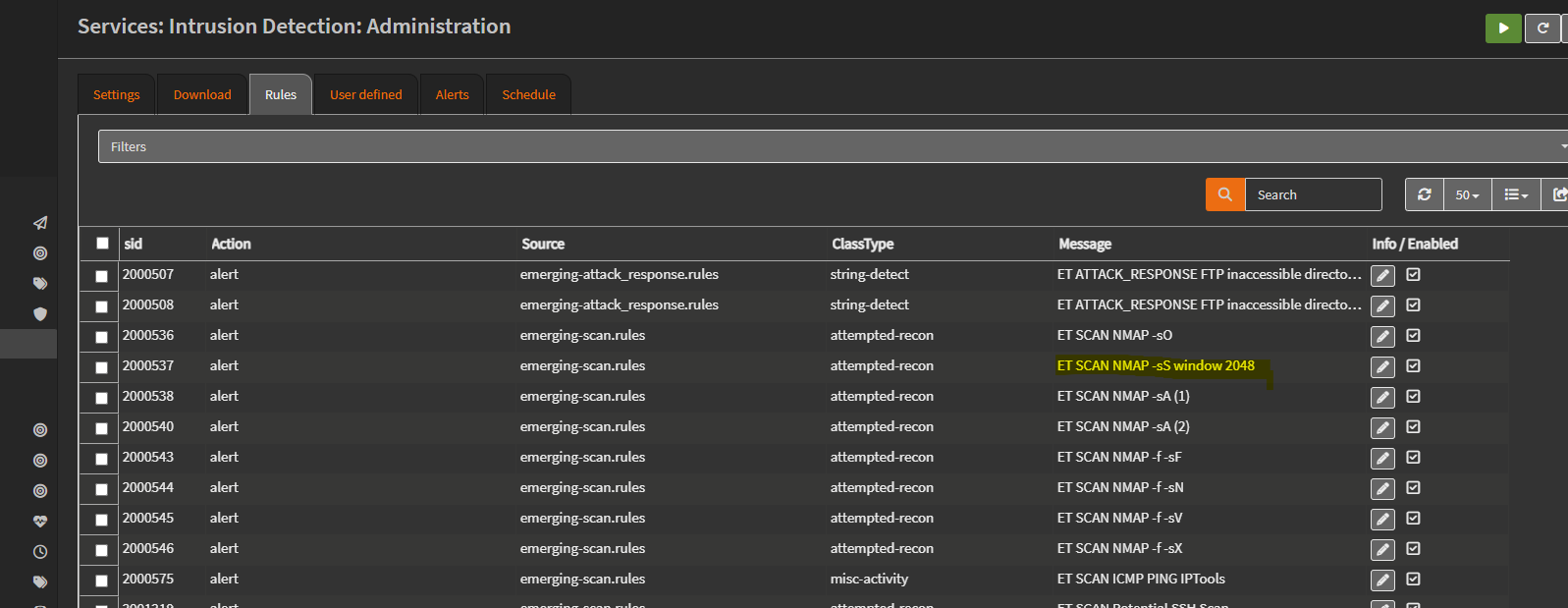The height and width of the screenshot is (608, 1568).
Task: Click the green start service play button
Action: (1502, 28)
